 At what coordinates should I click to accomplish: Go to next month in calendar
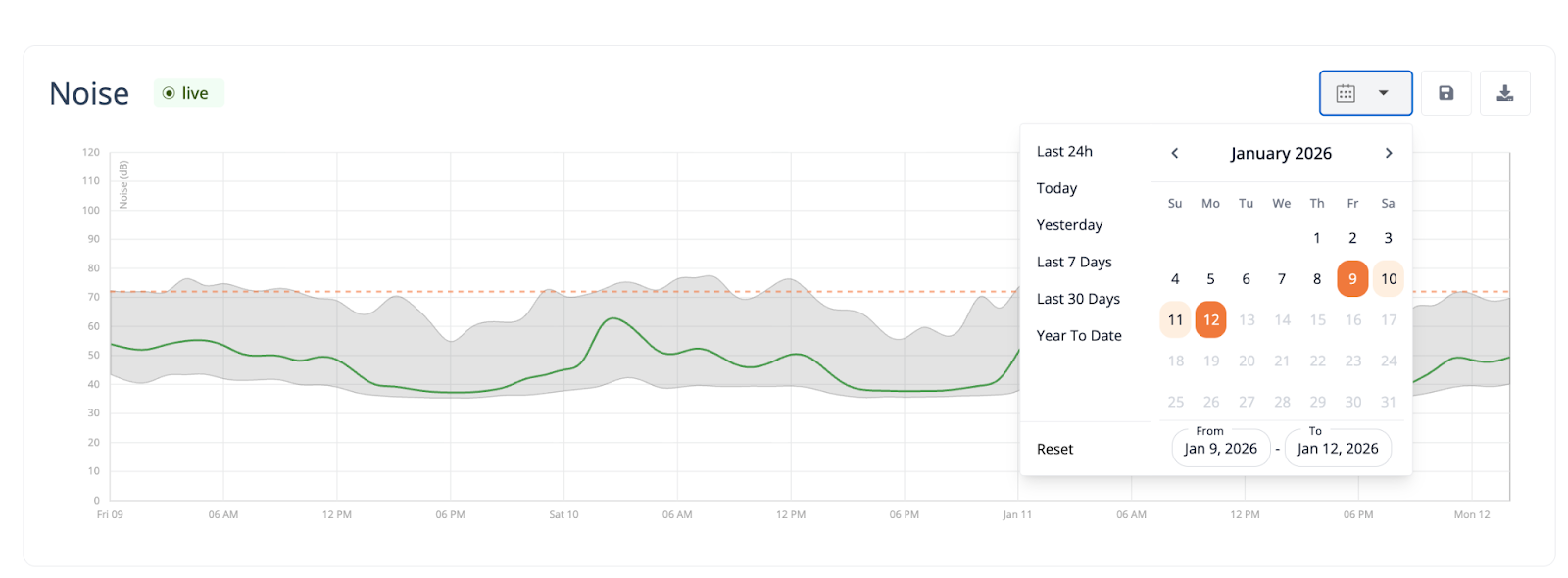1388,153
